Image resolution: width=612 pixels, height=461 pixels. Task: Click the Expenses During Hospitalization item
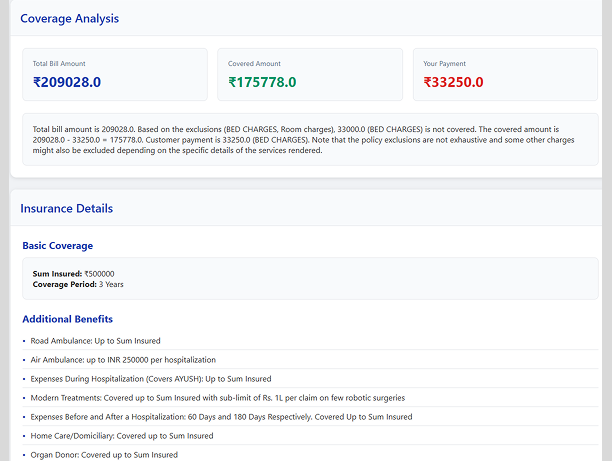coord(150,379)
